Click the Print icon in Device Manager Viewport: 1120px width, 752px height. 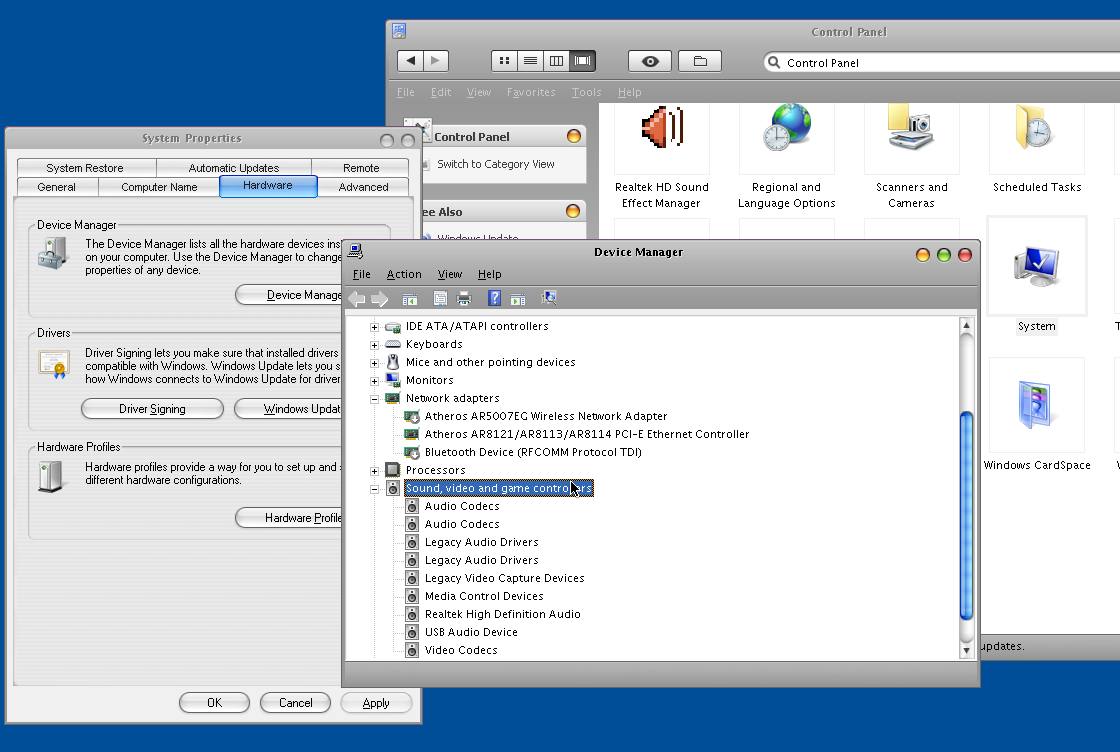click(464, 299)
